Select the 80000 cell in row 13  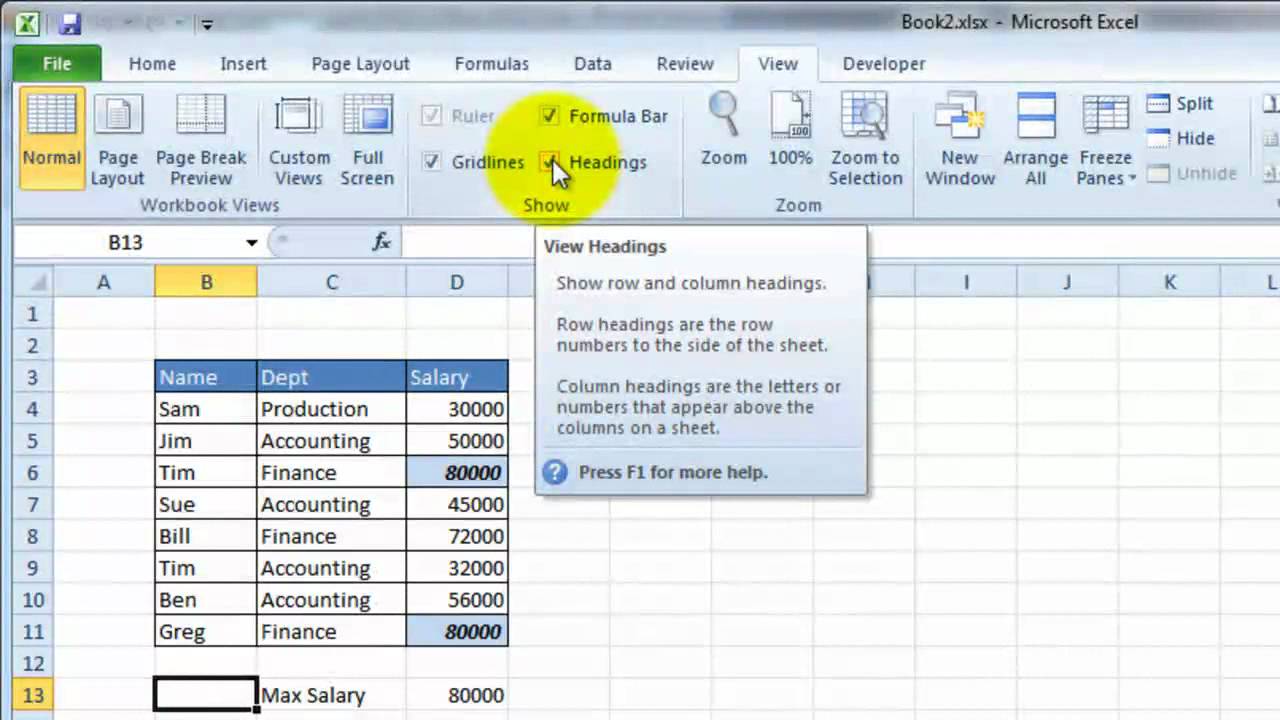tap(457, 695)
